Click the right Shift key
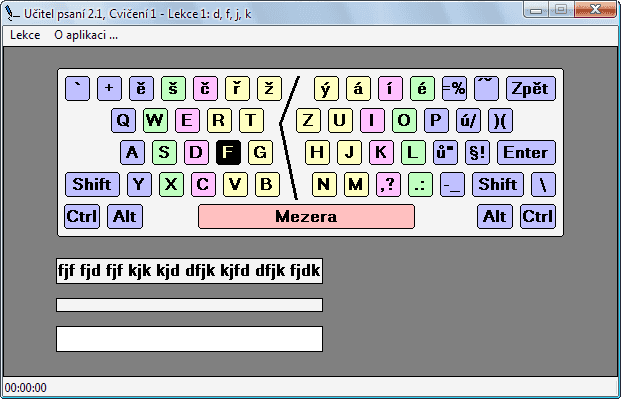 point(498,184)
